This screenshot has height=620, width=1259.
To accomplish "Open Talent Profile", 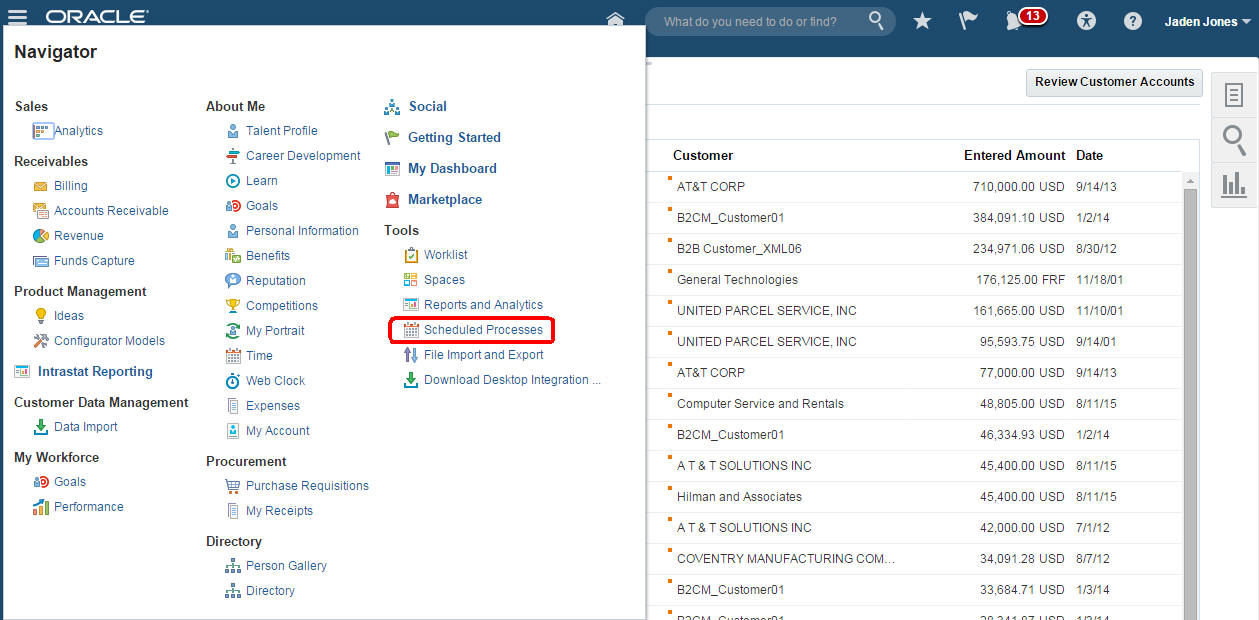I will [282, 131].
